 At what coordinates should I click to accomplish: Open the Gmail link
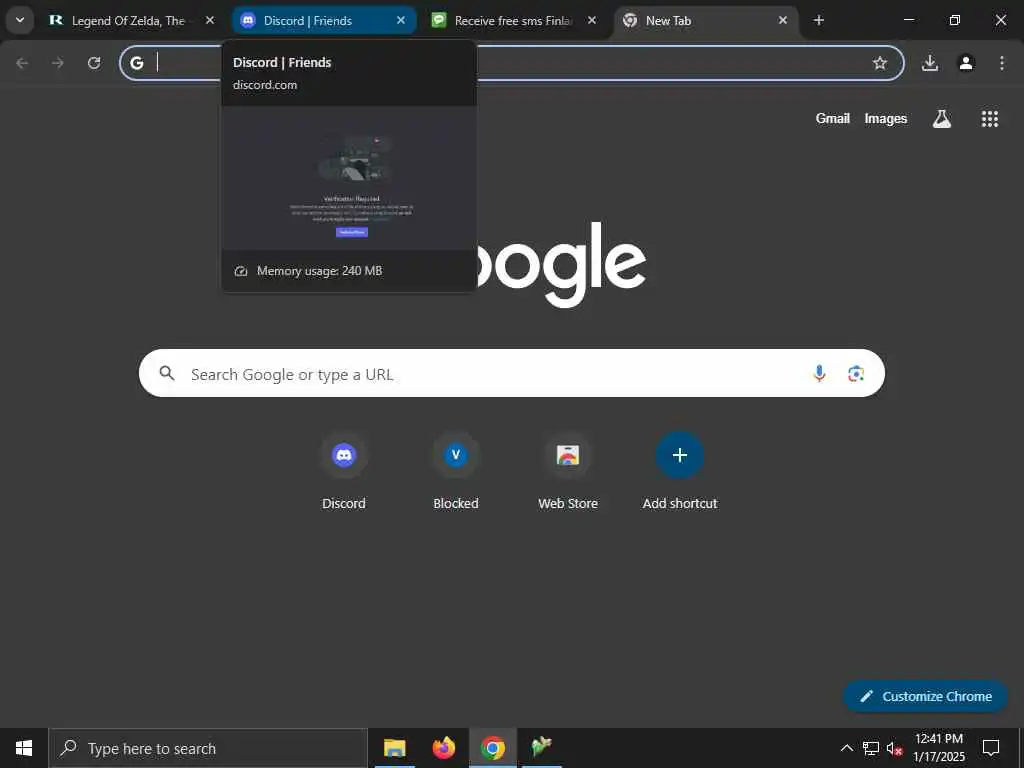(x=833, y=118)
